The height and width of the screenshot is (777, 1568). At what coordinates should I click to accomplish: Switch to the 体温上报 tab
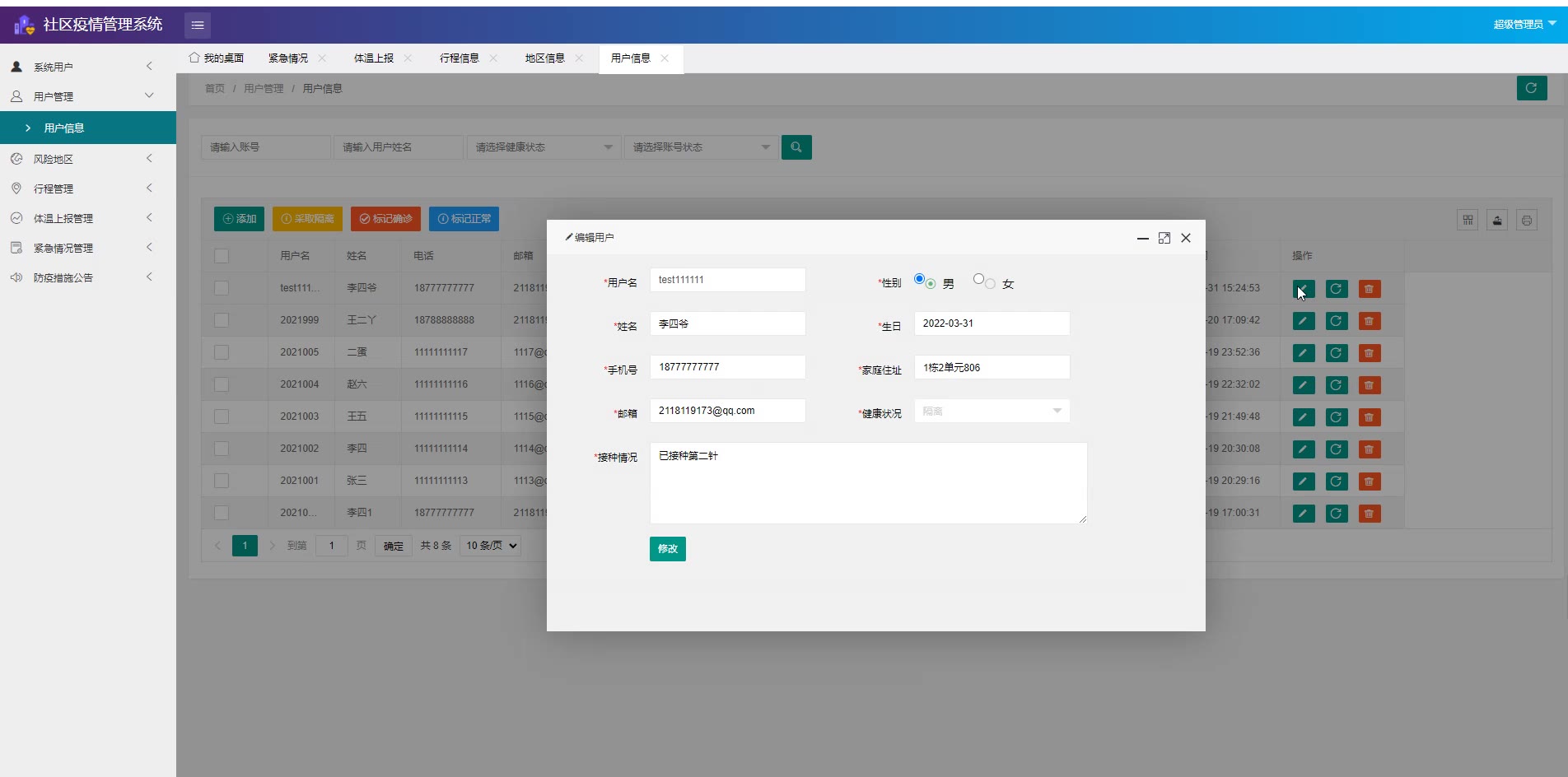coord(374,58)
